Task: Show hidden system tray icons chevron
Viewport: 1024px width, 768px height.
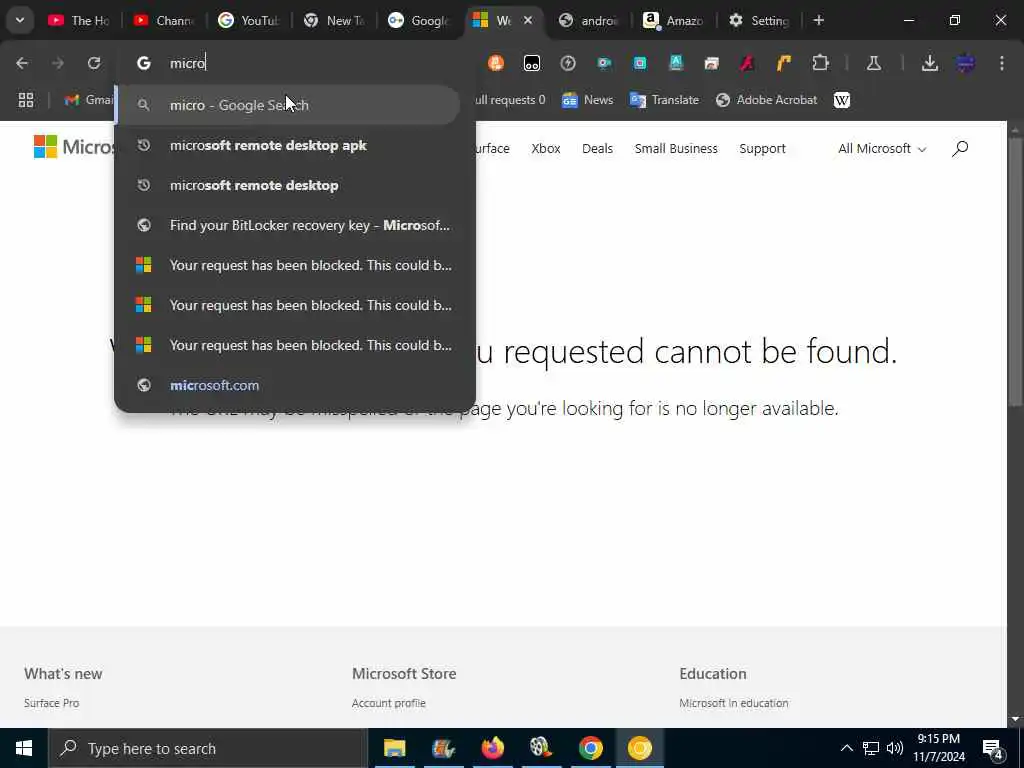Action: tap(846, 748)
